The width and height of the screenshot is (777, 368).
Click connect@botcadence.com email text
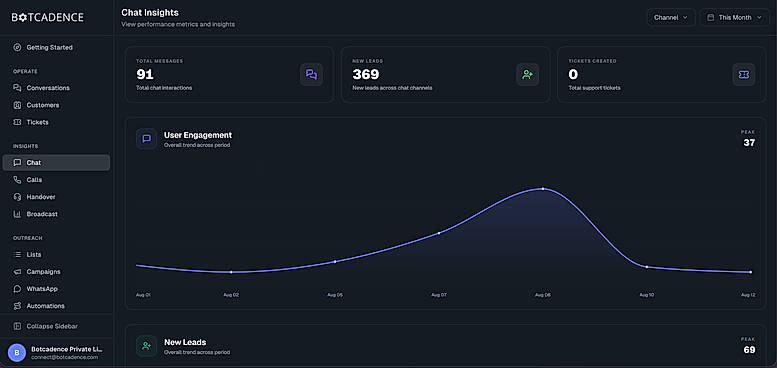pyautogui.click(x=64, y=357)
